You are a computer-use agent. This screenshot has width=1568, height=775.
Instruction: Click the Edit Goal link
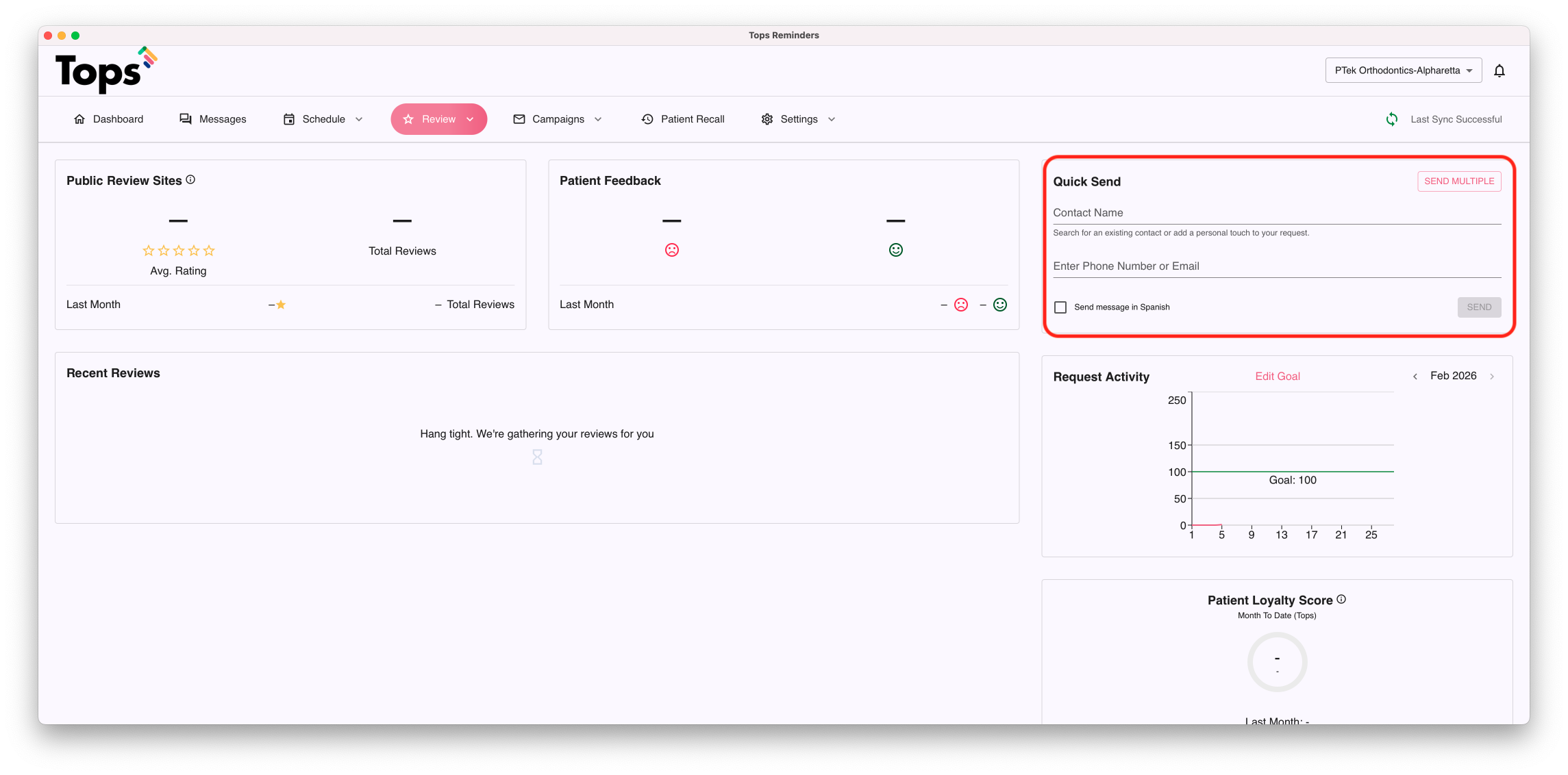(x=1277, y=376)
